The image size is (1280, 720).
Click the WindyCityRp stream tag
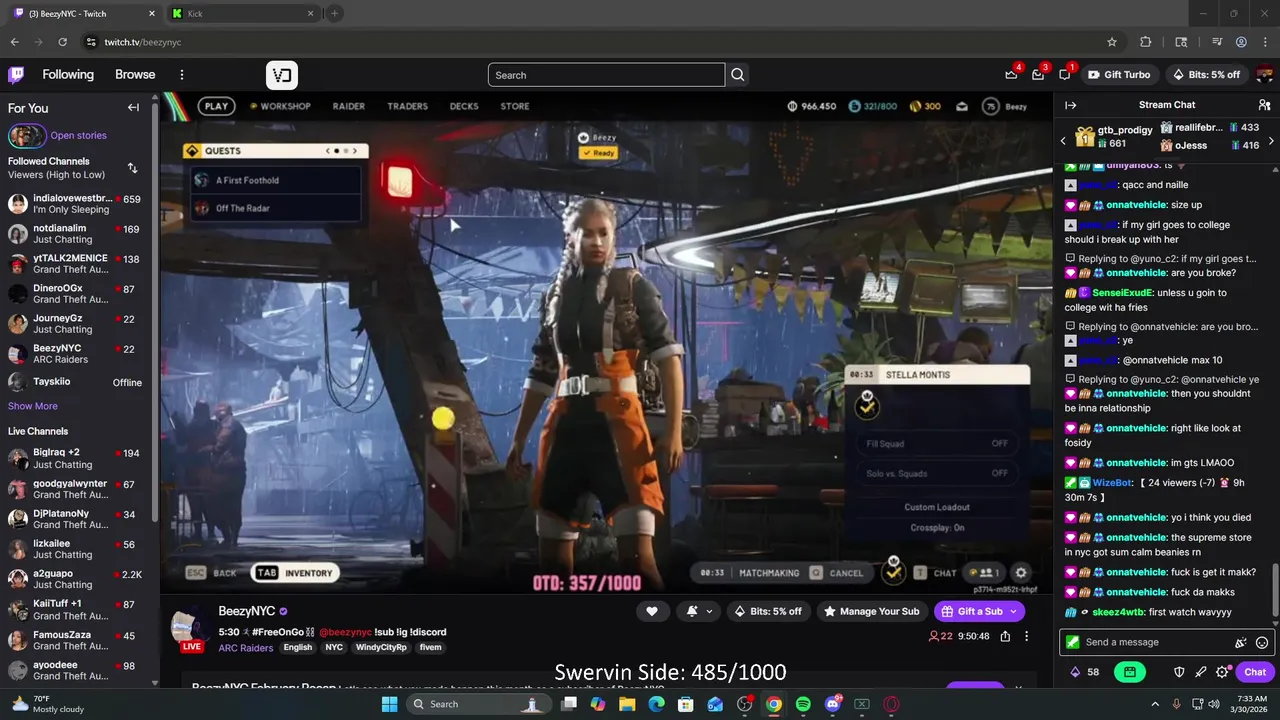(381, 648)
